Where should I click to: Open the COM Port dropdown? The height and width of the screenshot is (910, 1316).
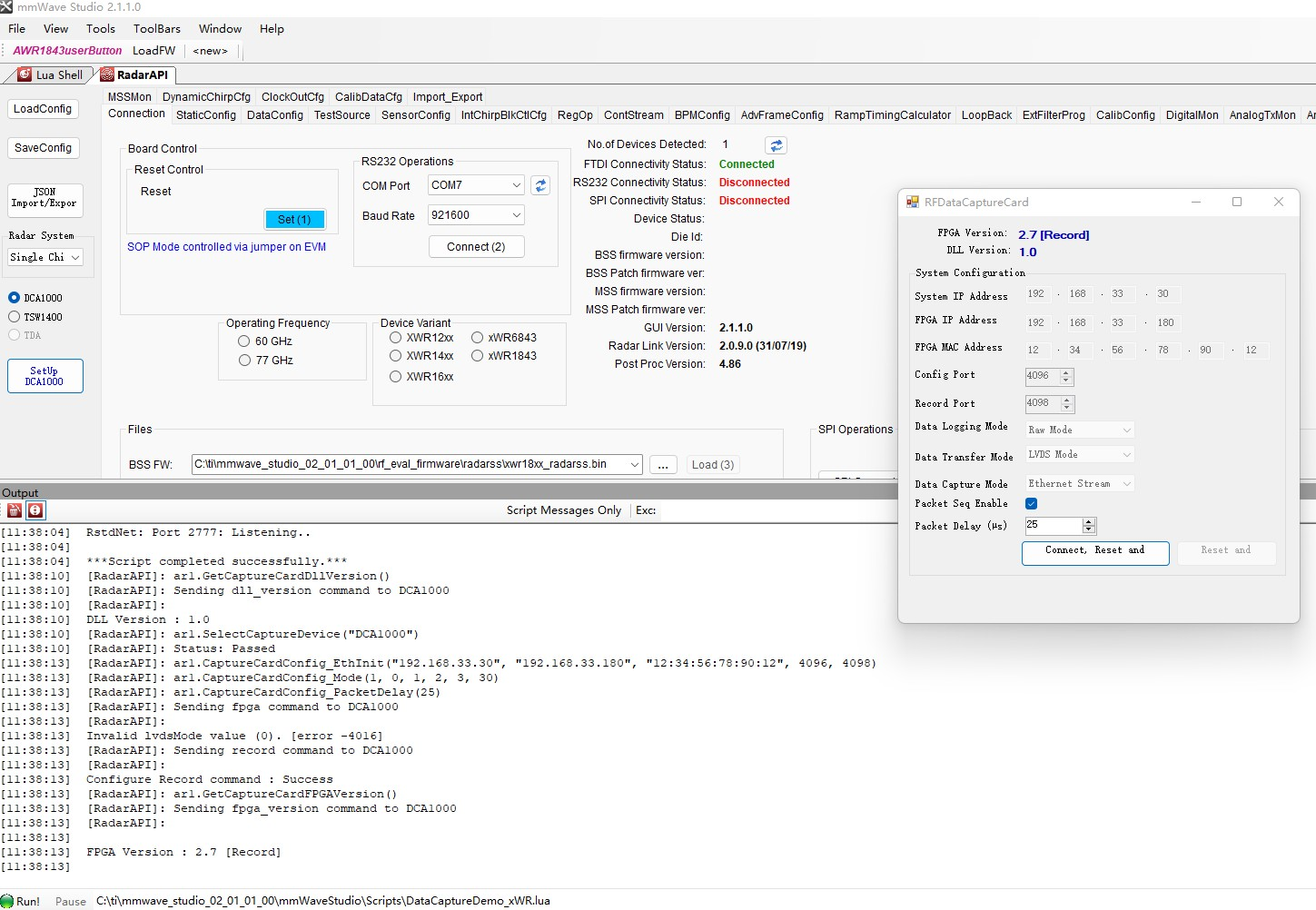pos(516,185)
